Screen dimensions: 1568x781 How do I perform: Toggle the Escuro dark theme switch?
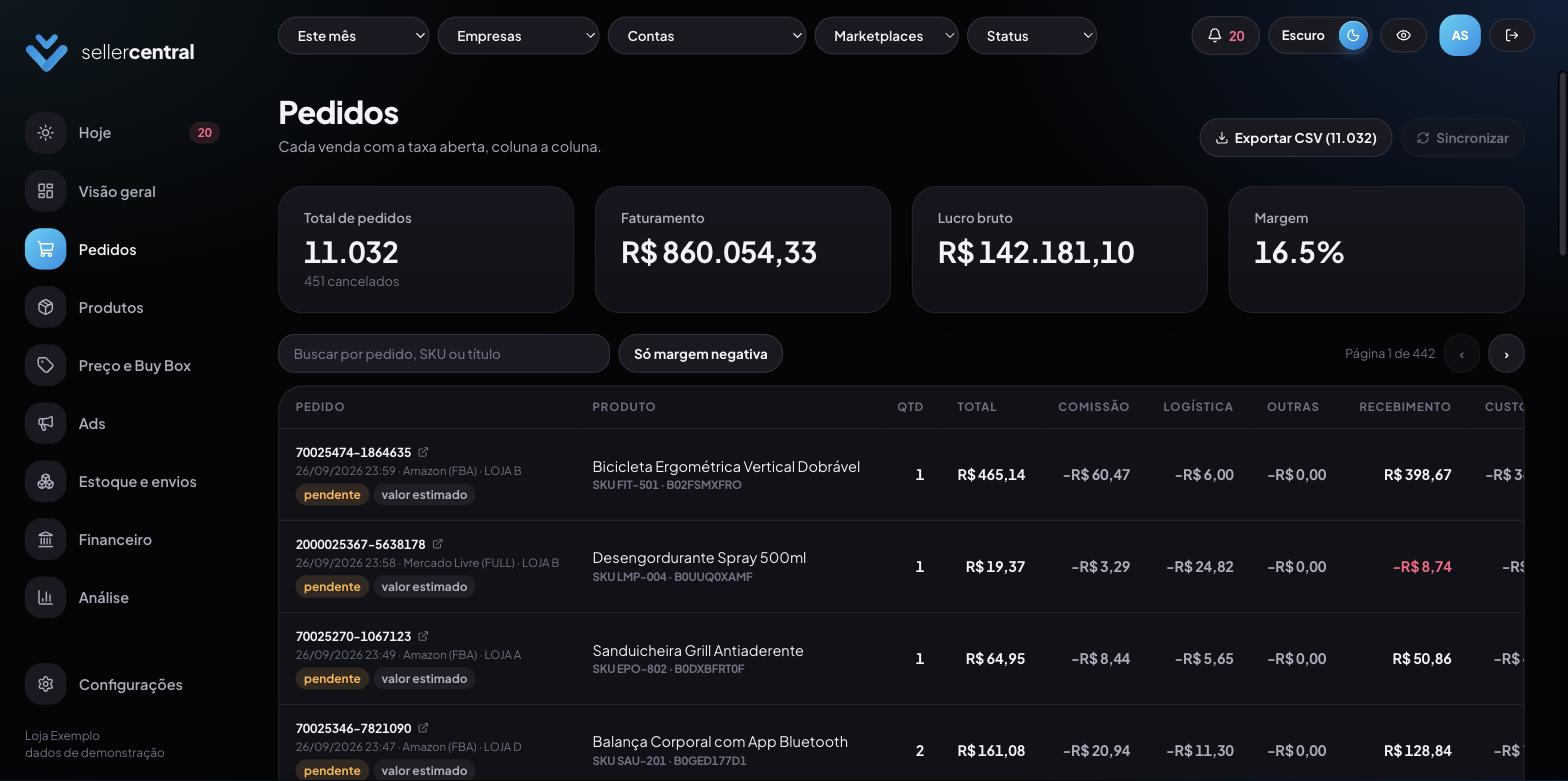click(1319, 36)
